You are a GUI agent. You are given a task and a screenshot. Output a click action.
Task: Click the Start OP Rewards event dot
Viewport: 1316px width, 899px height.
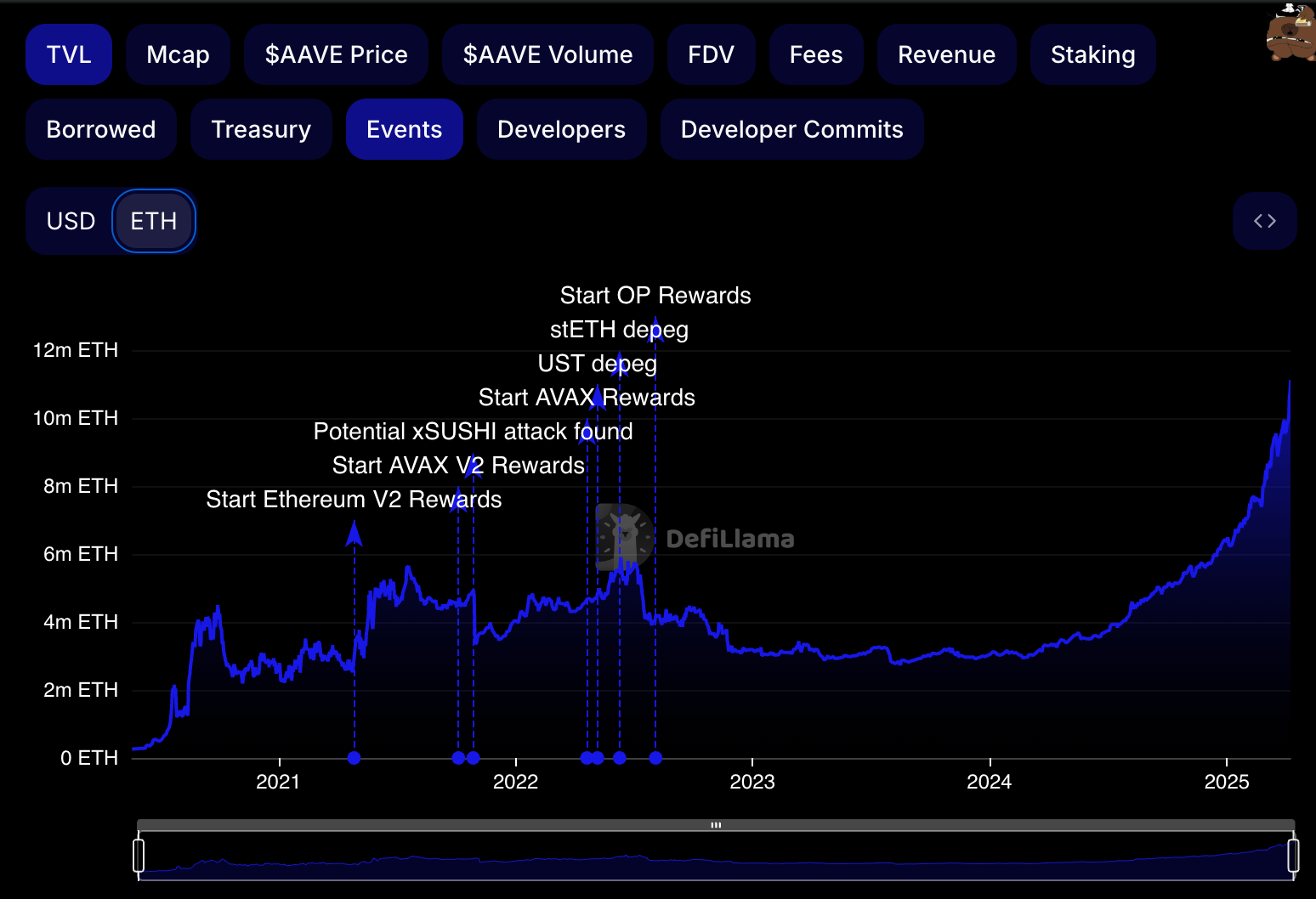(655, 758)
